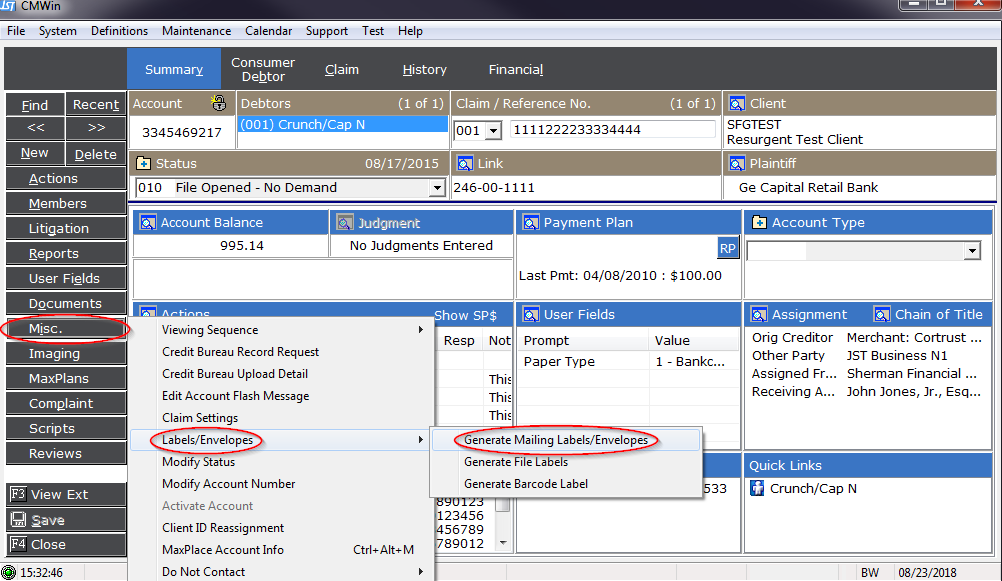This screenshot has height=581, width=1002.
Task: Click the magnifier icon next to Link
Action: pos(465,163)
